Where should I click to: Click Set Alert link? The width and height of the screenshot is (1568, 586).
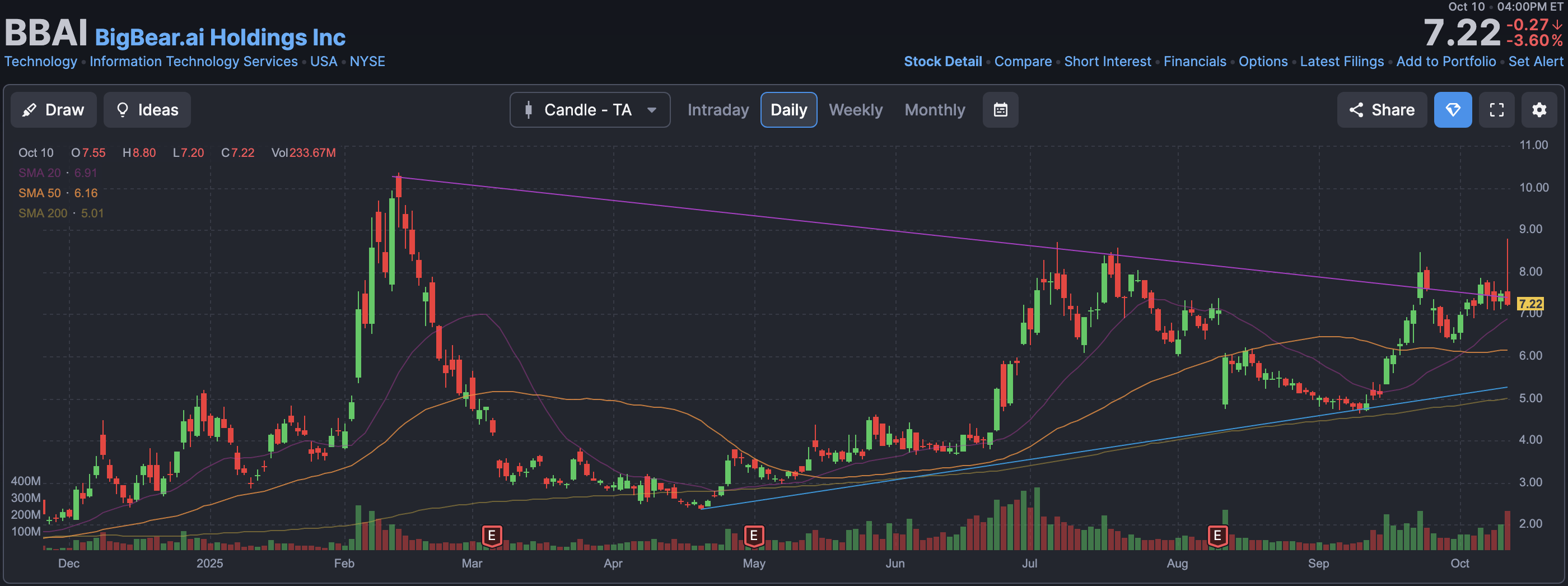(1535, 62)
